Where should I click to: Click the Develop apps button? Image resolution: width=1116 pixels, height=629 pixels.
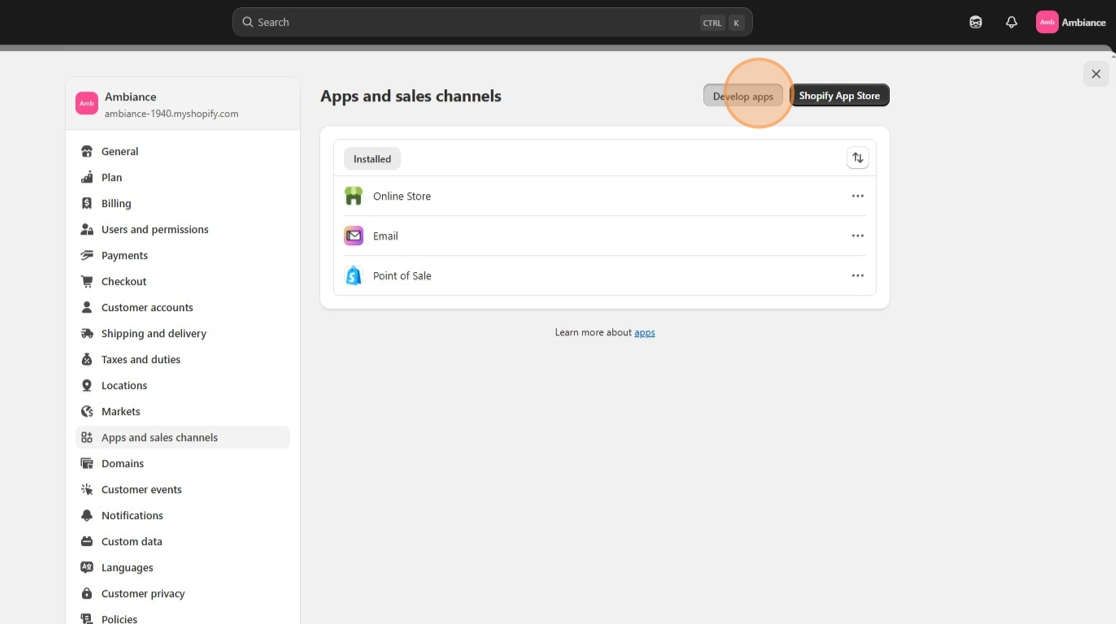743,96
